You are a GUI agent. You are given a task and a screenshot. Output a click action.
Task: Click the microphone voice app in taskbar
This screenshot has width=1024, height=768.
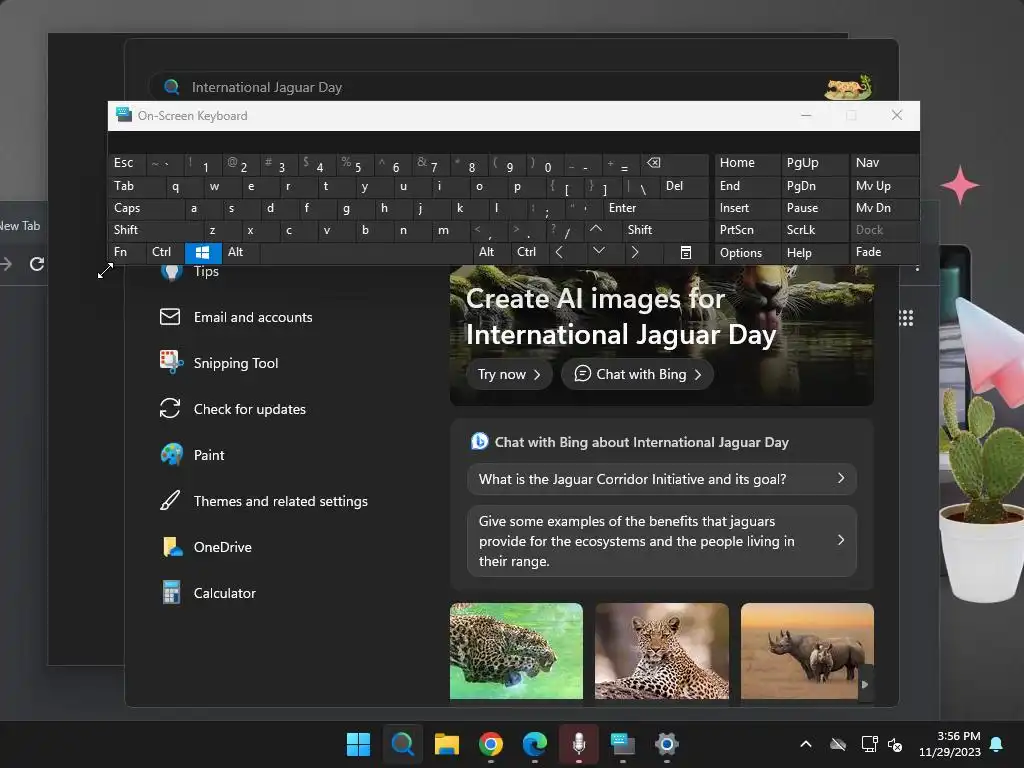coord(579,744)
